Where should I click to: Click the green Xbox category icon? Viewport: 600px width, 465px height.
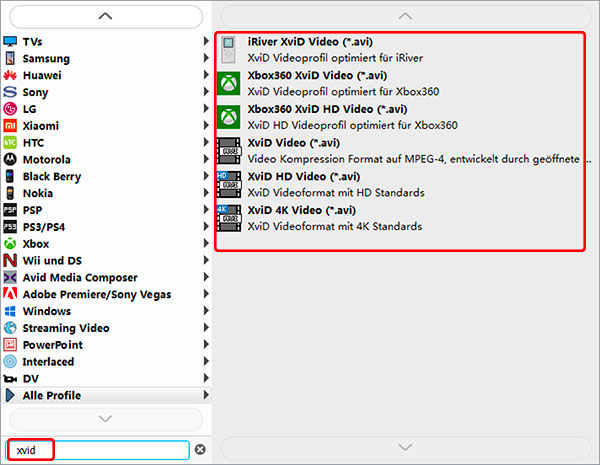click(x=10, y=243)
